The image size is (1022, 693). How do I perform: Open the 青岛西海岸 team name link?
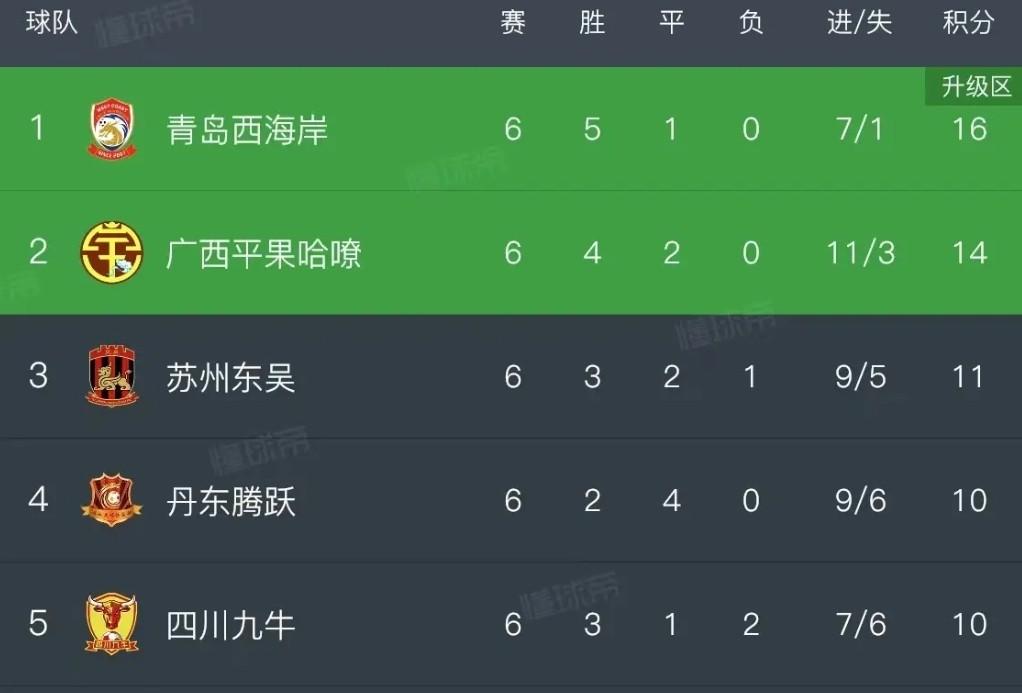pyautogui.click(x=247, y=130)
